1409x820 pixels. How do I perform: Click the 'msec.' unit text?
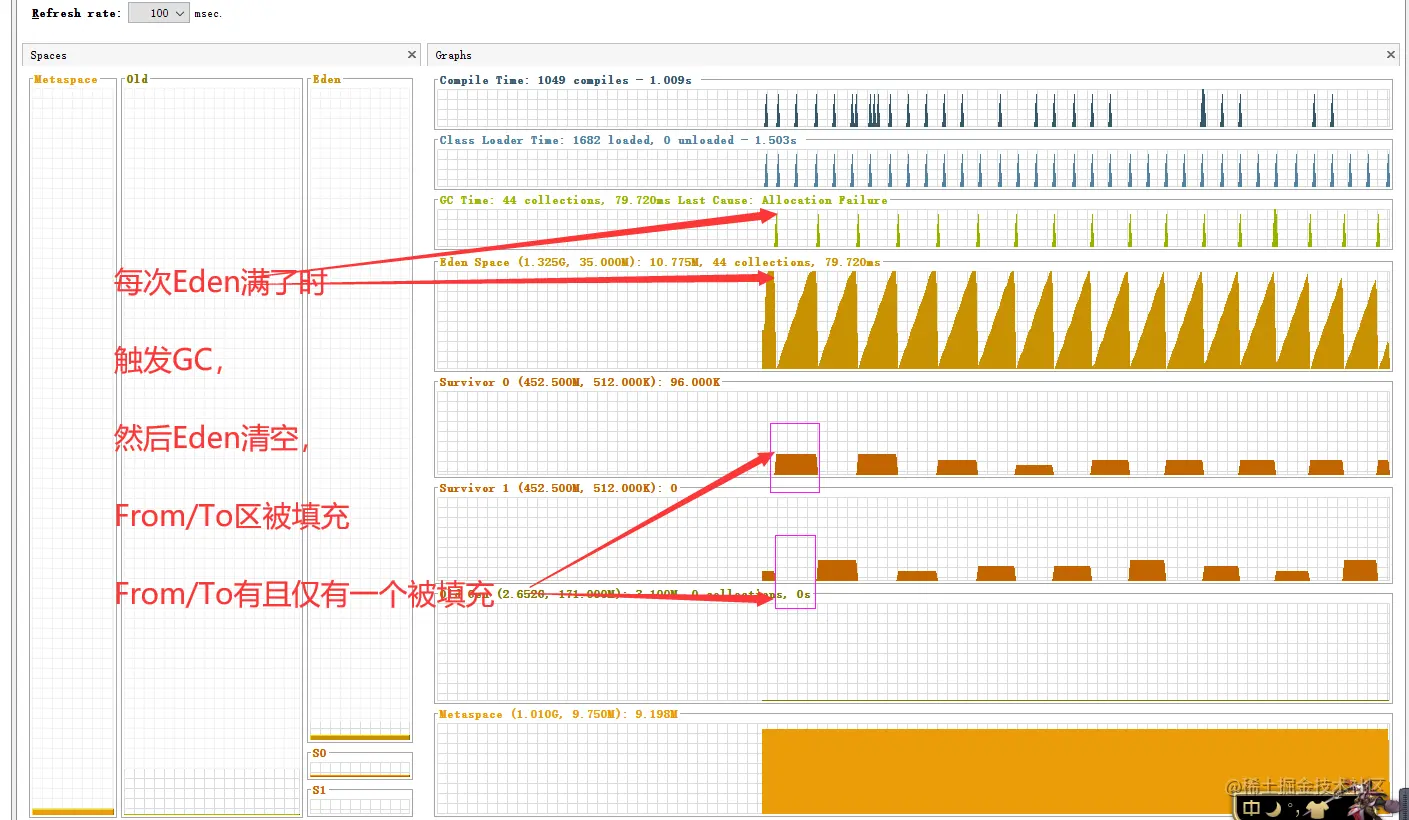209,14
